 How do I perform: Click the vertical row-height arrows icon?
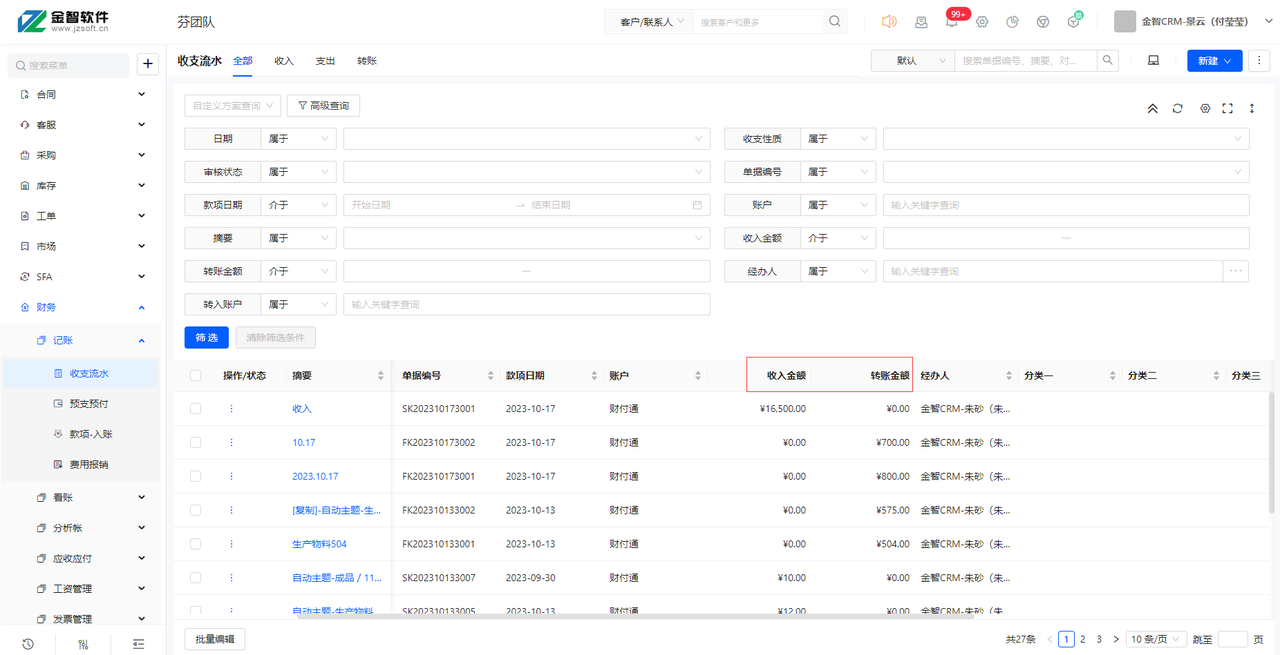point(1252,108)
